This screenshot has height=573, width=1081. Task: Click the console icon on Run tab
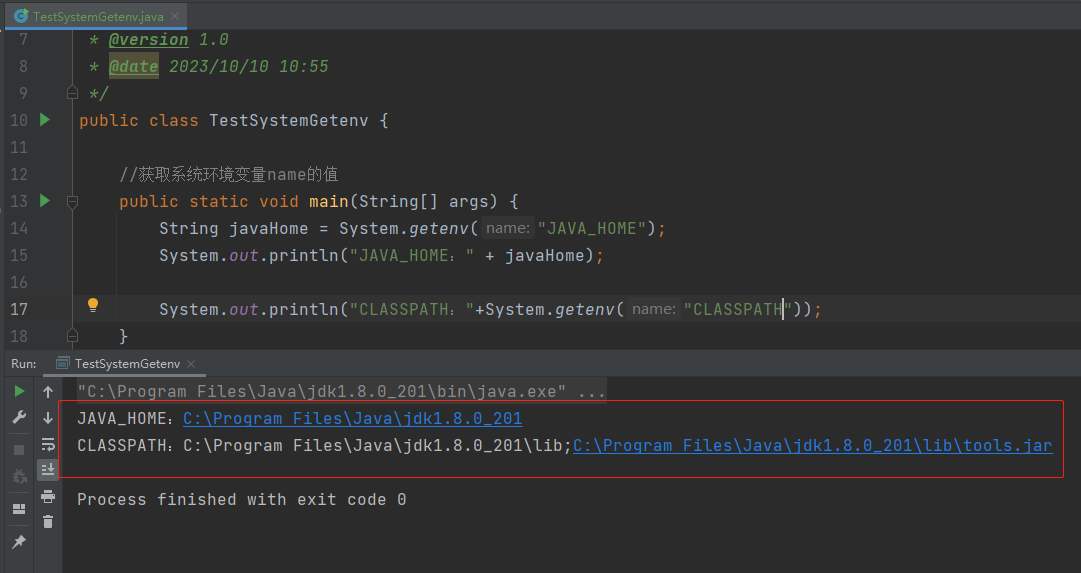(63, 363)
